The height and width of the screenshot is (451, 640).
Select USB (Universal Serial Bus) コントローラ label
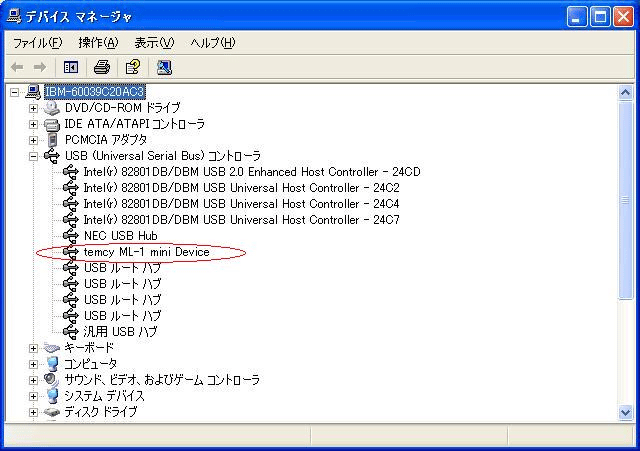[x=163, y=156]
